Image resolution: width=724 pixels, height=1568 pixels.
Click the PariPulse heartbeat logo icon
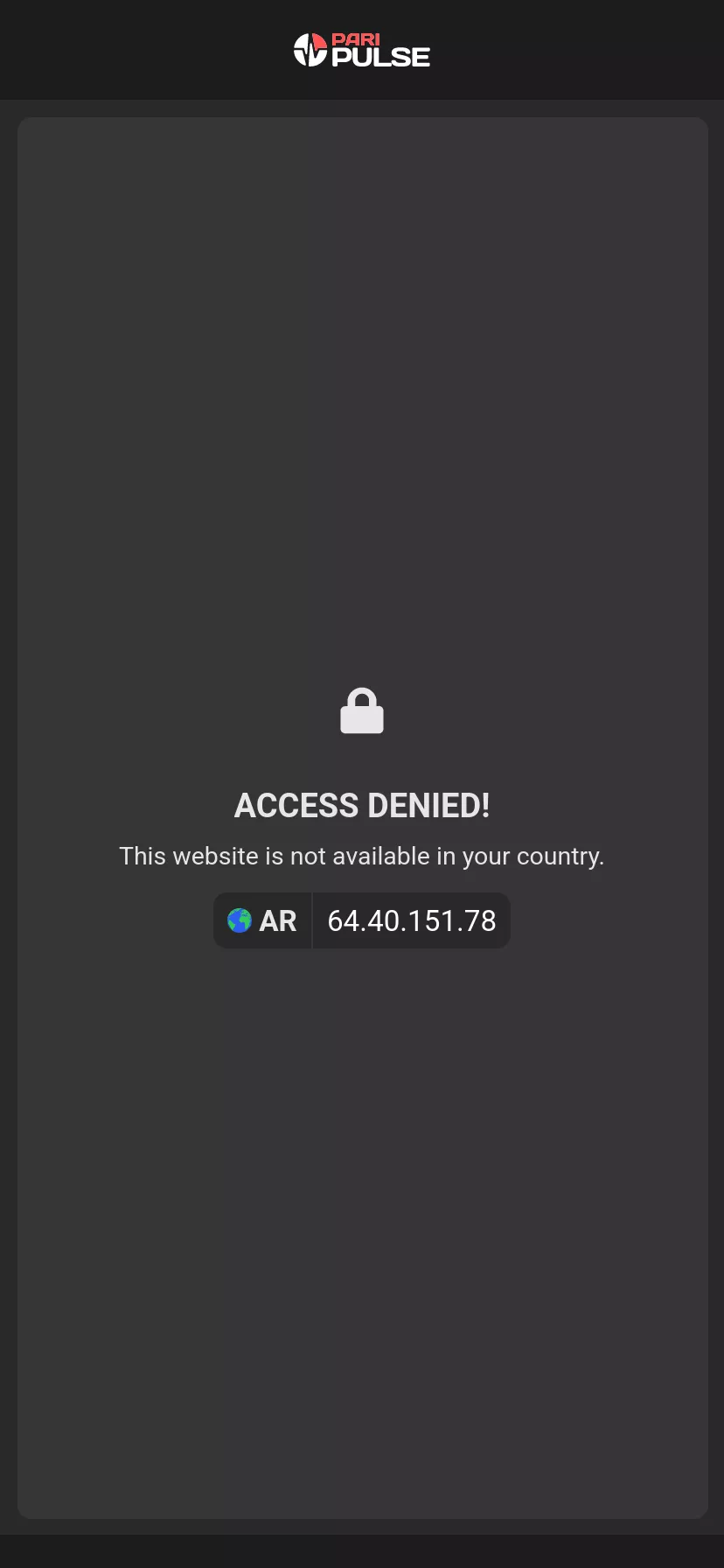pos(310,50)
